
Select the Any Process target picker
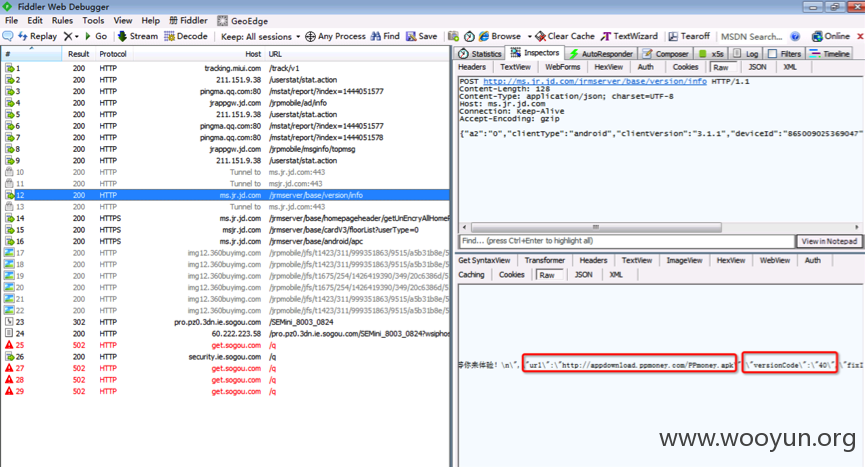coord(335,36)
